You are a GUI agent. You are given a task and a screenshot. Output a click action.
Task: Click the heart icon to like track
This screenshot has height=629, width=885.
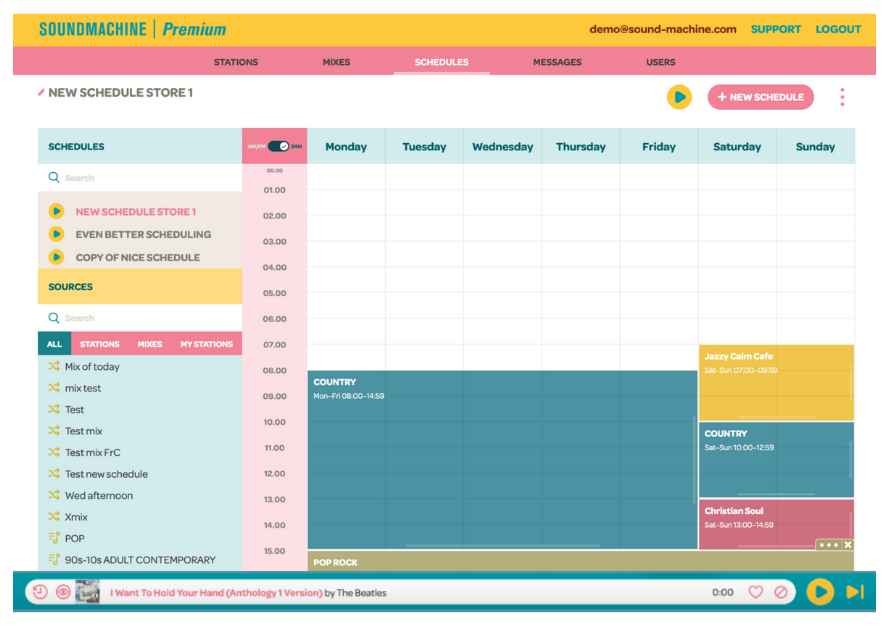(x=755, y=592)
